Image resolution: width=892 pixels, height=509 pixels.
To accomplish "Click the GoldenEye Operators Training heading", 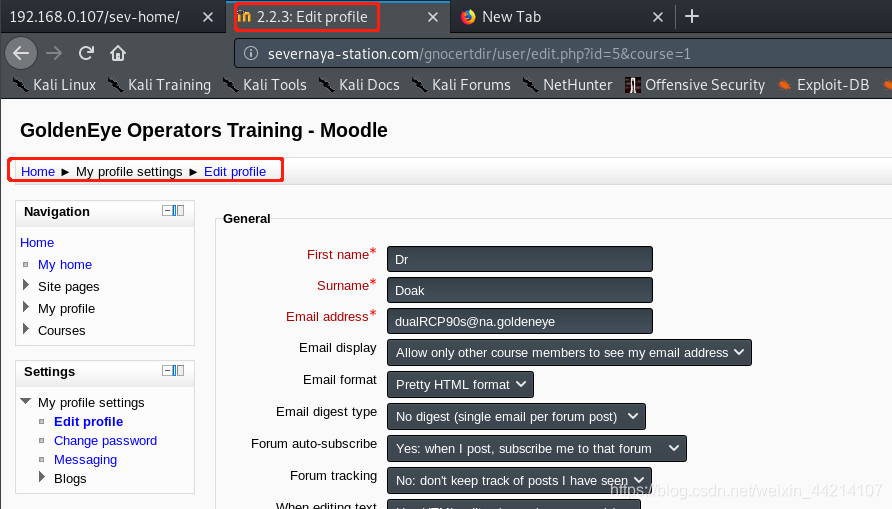I will coord(204,130).
